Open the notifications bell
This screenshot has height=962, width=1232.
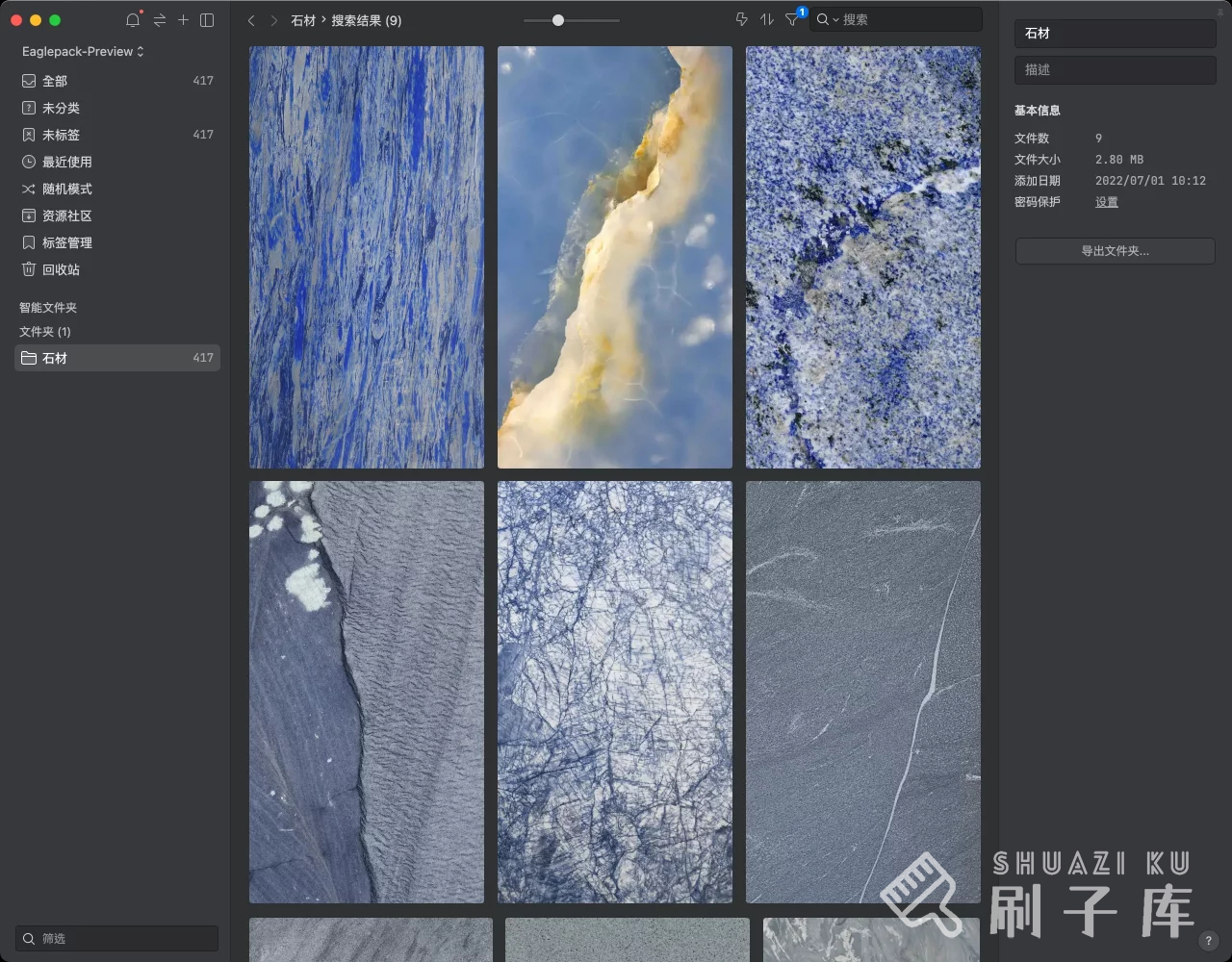[x=133, y=20]
